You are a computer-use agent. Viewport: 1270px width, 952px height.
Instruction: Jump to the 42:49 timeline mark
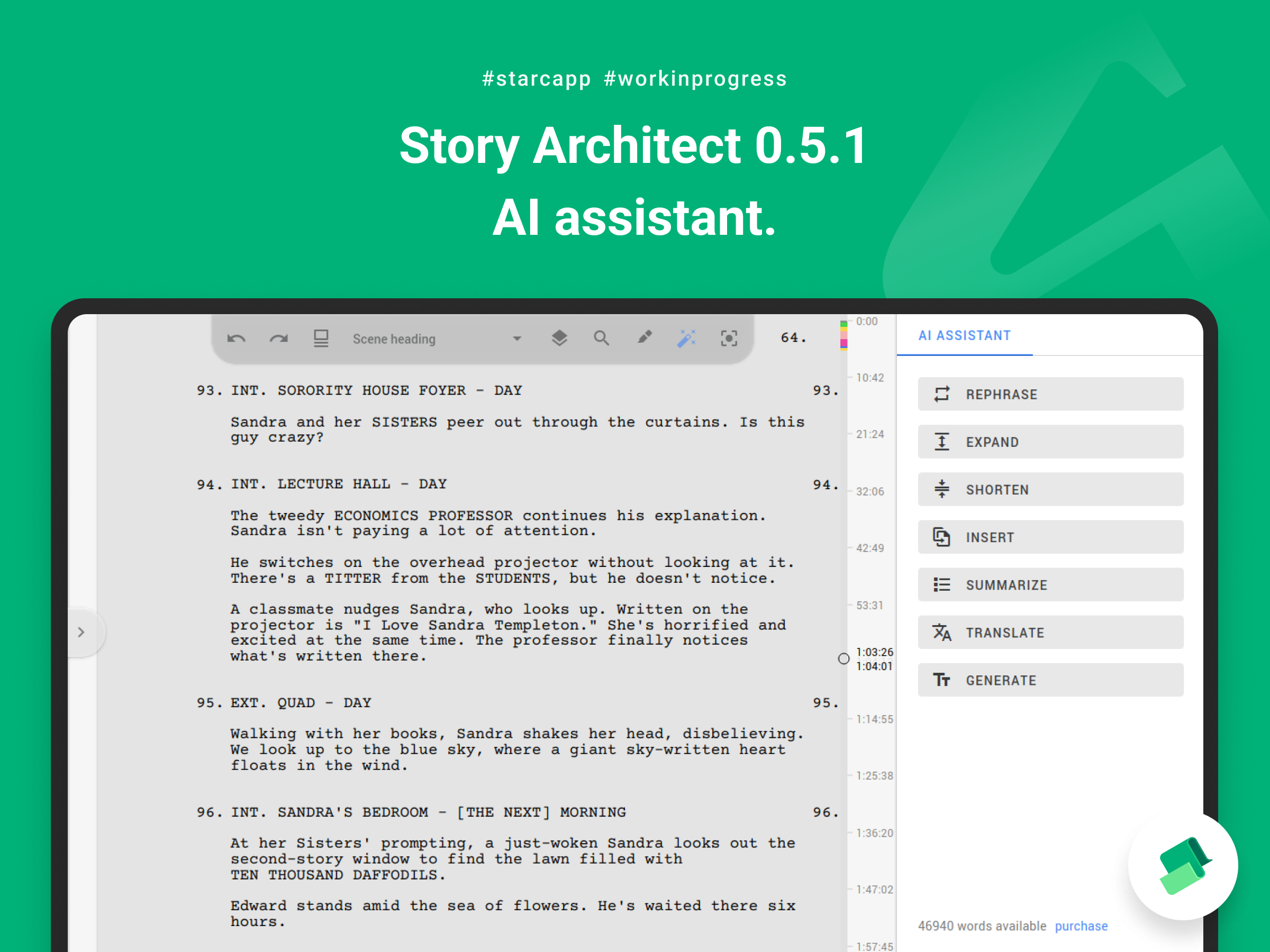[x=870, y=548]
